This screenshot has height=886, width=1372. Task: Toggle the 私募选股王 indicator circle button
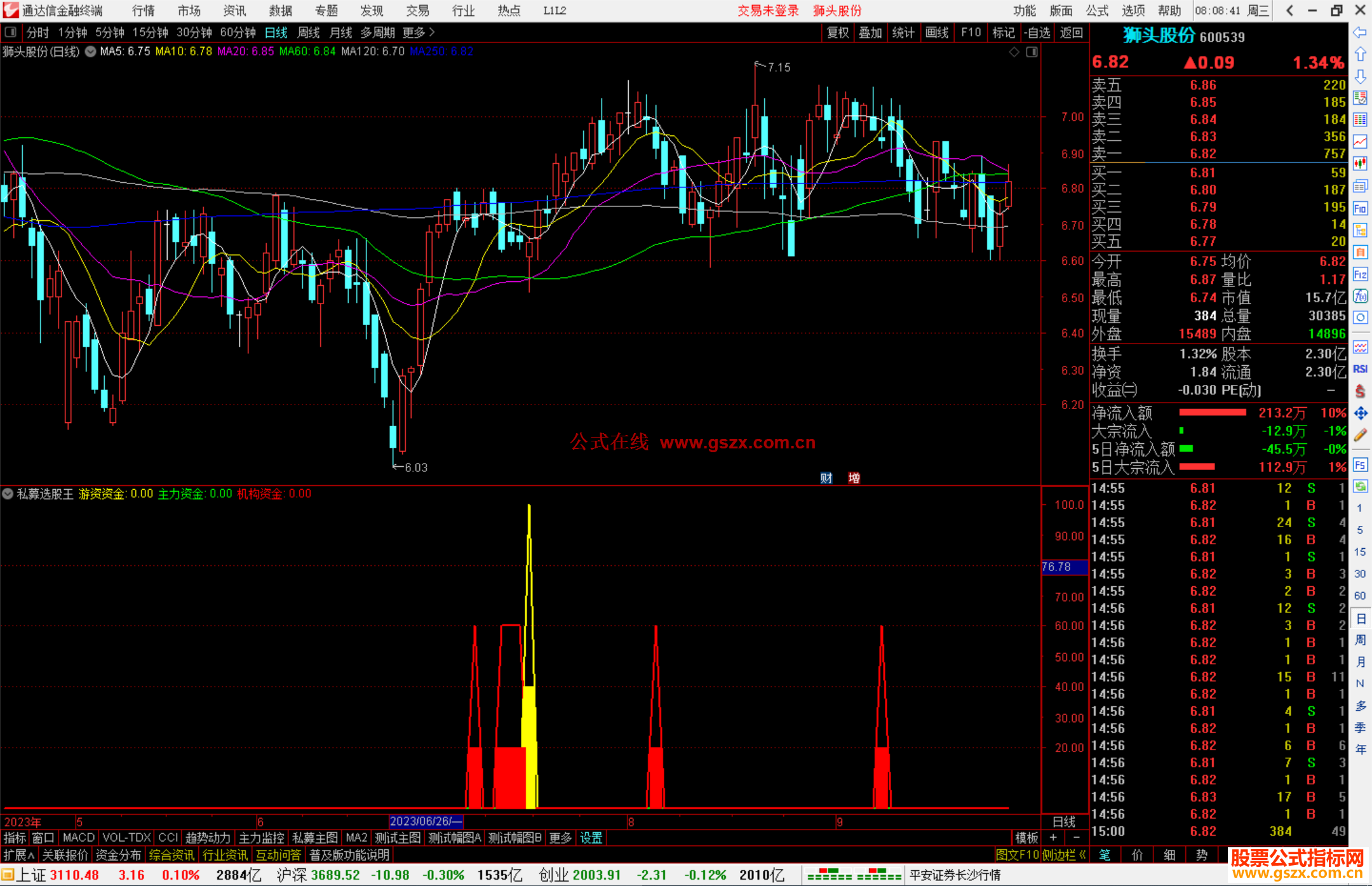8,493
